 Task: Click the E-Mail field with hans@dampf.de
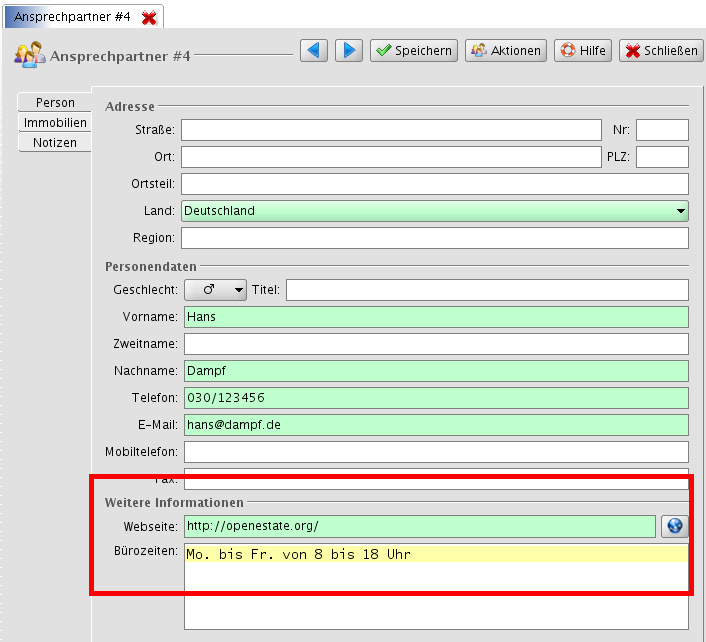click(x=436, y=425)
